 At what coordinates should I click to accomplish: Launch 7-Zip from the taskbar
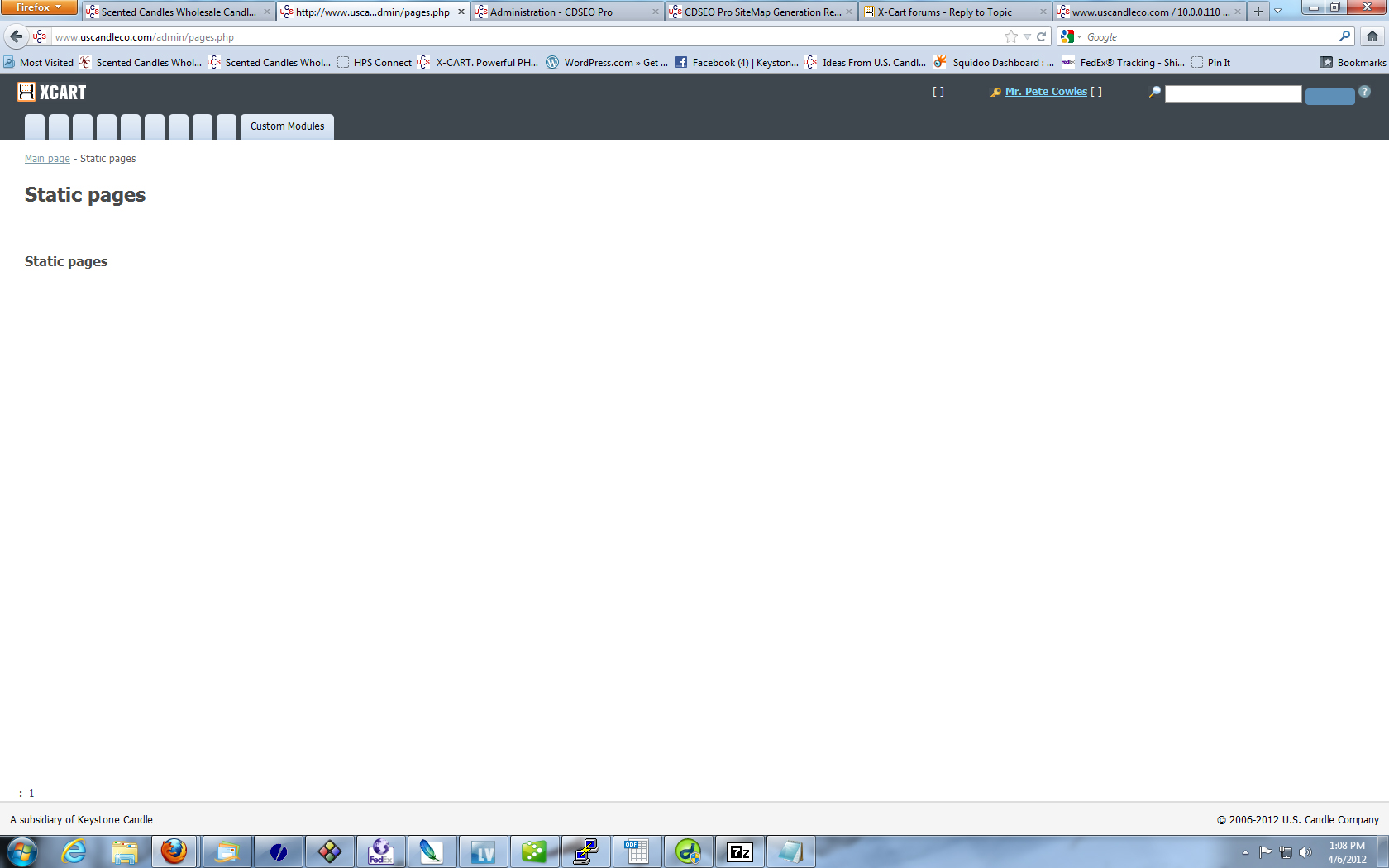click(739, 851)
